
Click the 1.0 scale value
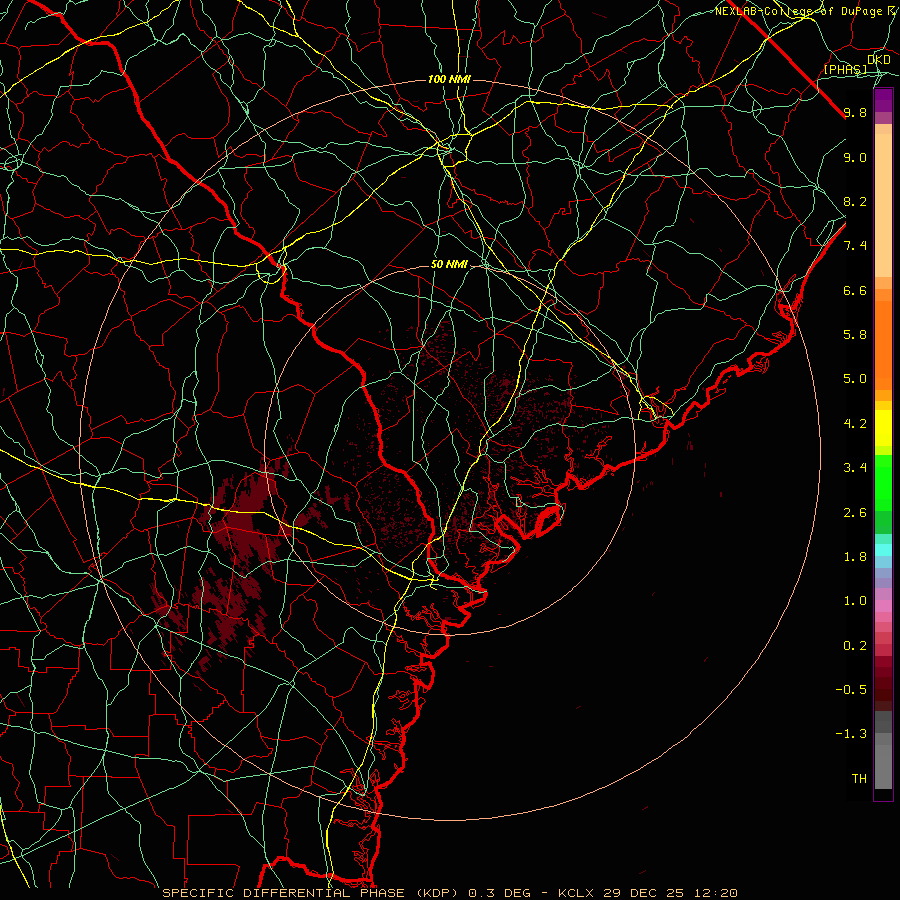(855, 600)
